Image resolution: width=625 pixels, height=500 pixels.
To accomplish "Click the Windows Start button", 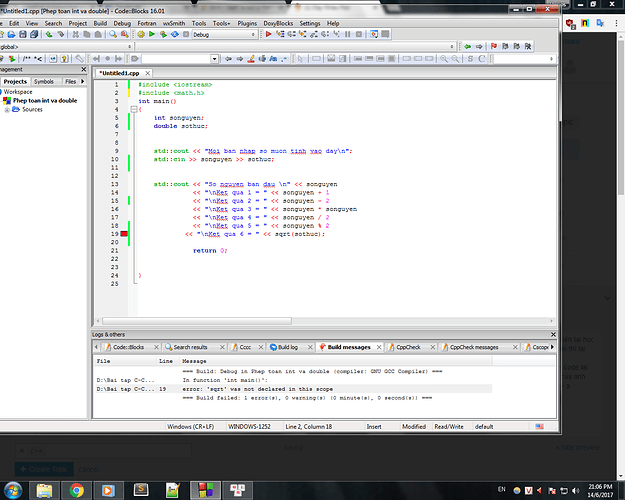I will [13, 489].
